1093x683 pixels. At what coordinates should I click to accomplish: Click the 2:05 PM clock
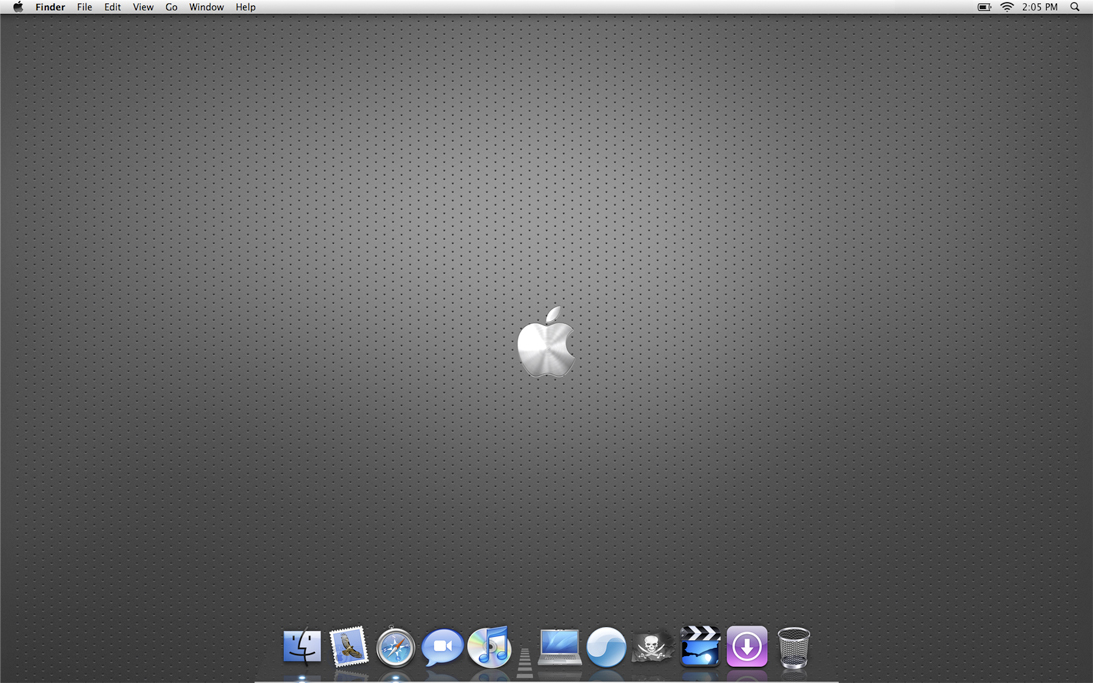click(1040, 7)
